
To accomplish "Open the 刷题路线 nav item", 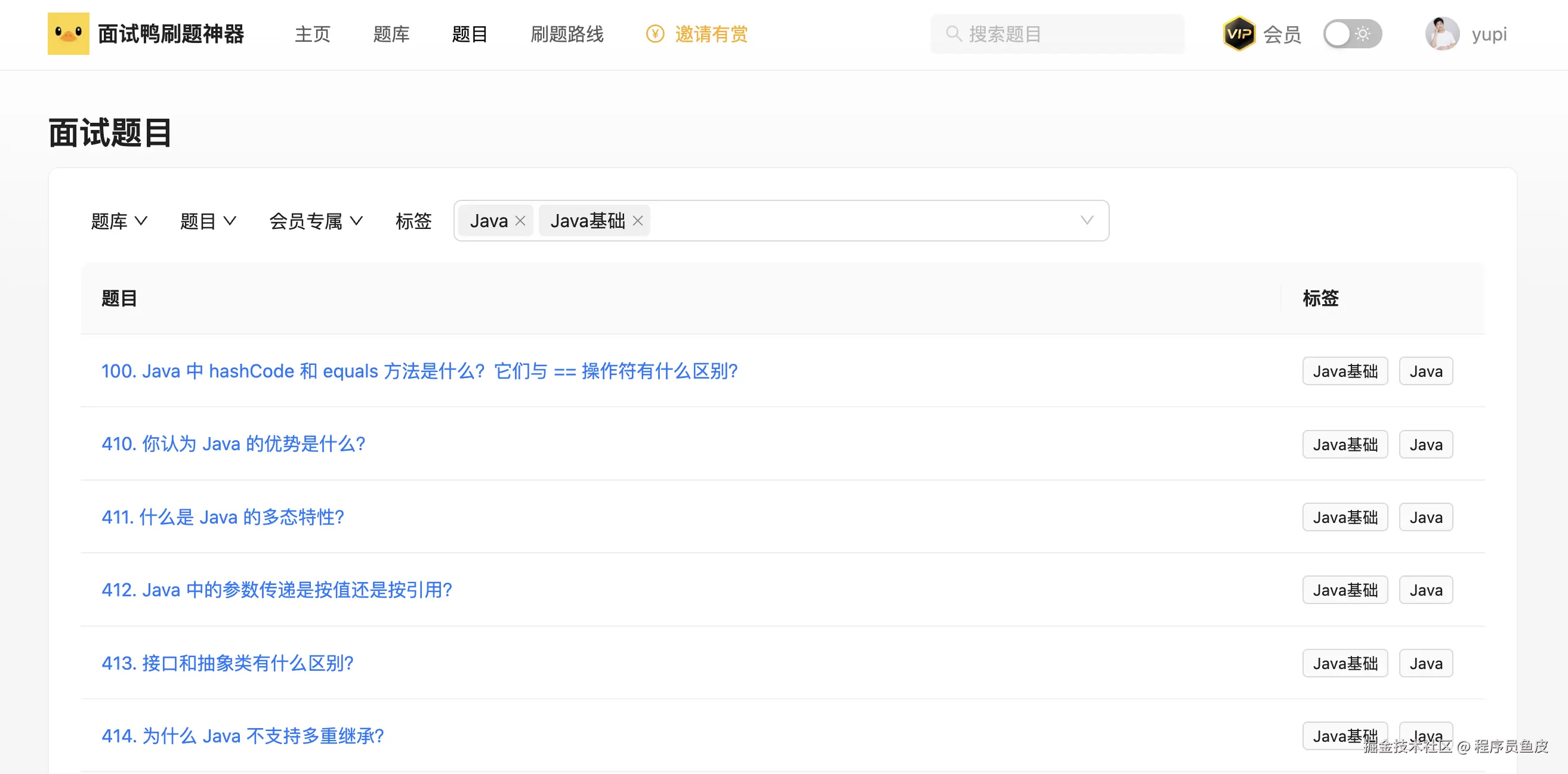I will (x=567, y=34).
